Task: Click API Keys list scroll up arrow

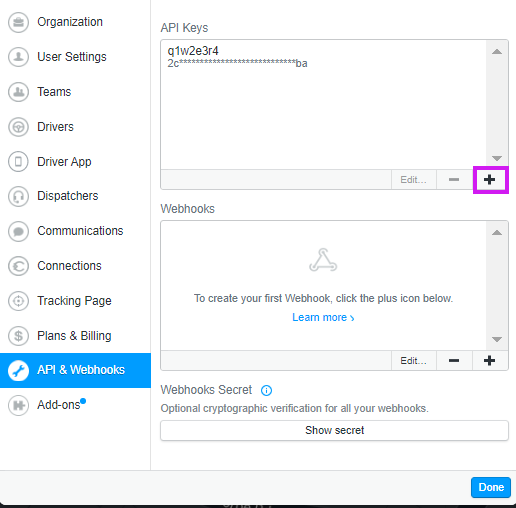Action: [x=497, y=52]
